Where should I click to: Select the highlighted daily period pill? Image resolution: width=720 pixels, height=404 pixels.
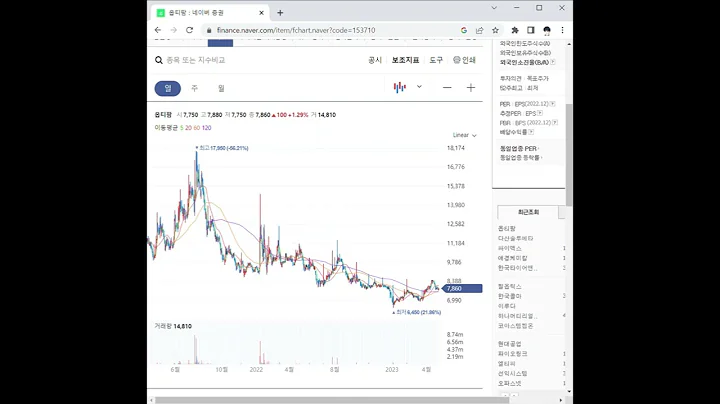[168, 88]
